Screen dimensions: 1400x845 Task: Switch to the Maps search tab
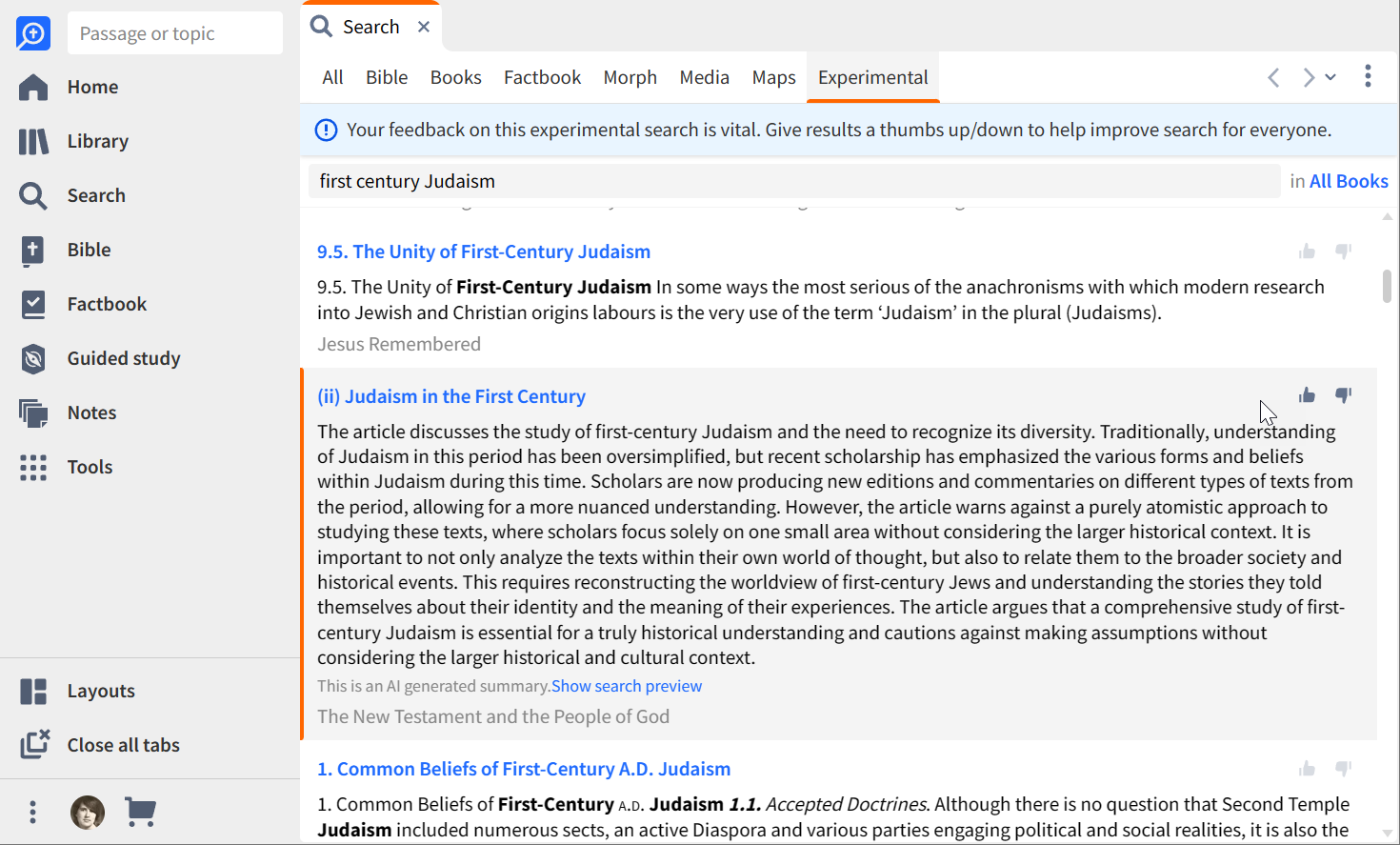773,77
